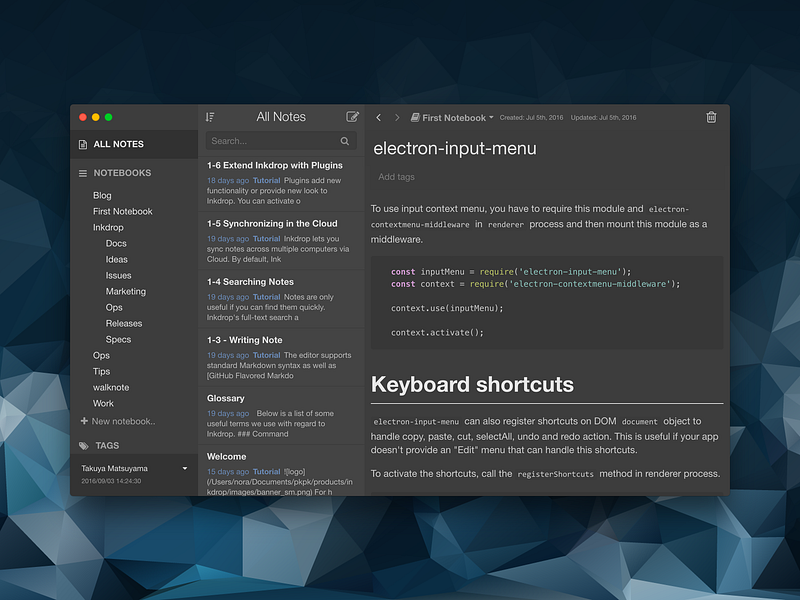Click the electron-input-menu note title
This screenshot has width=800, height=600.
click(455, 148)
